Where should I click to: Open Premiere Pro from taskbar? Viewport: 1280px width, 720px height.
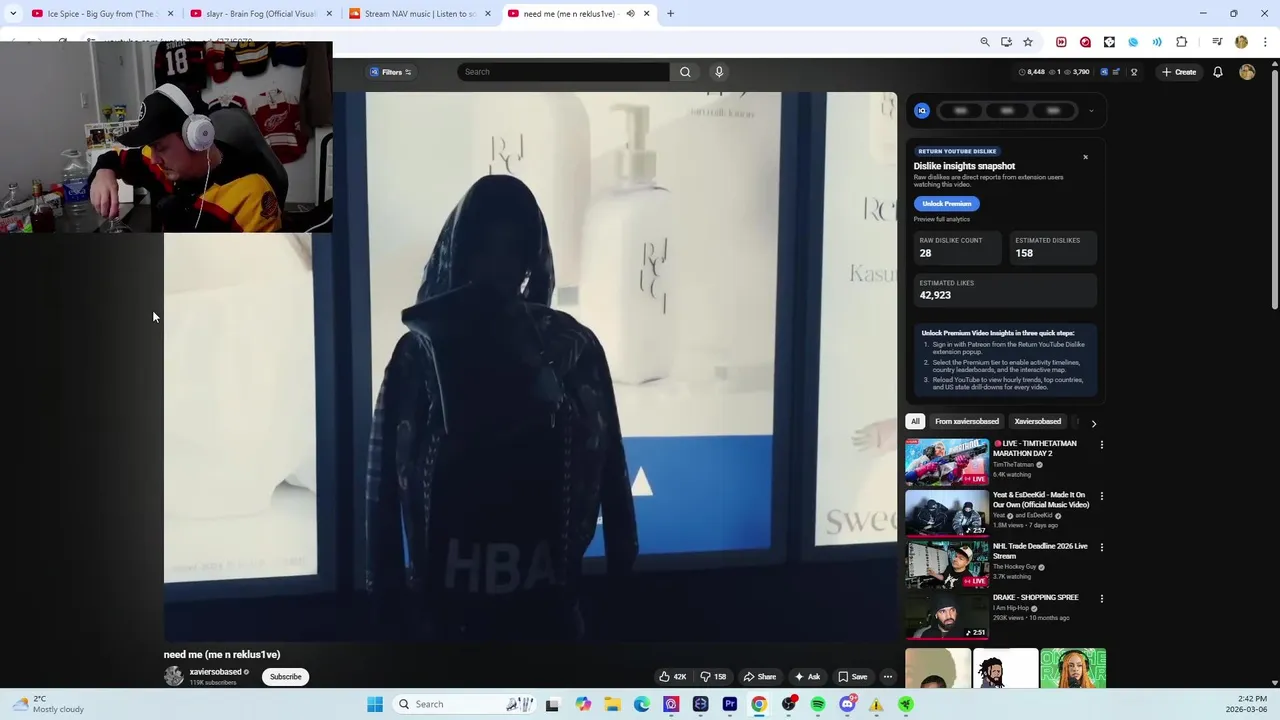(x=730, y=704)
